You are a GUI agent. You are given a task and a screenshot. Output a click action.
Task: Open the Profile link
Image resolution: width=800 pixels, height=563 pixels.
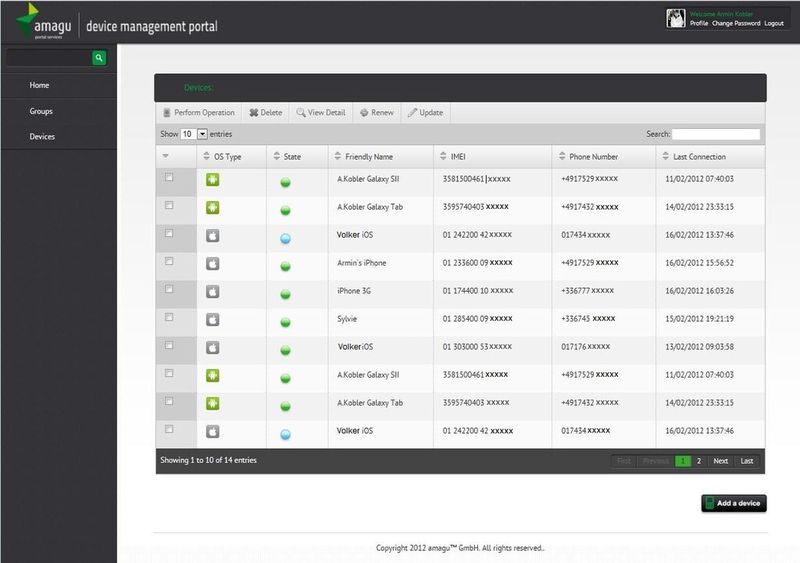point(698,23)
